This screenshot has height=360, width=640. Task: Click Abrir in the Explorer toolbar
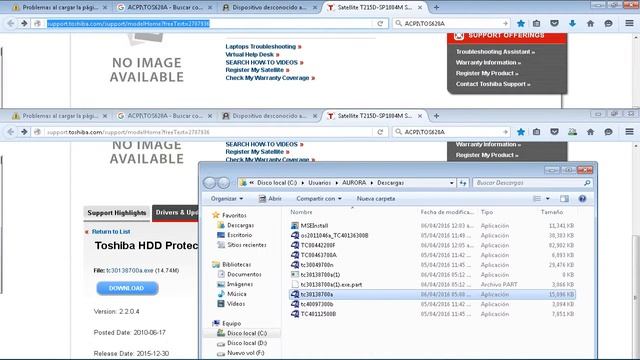click(270, 199)
